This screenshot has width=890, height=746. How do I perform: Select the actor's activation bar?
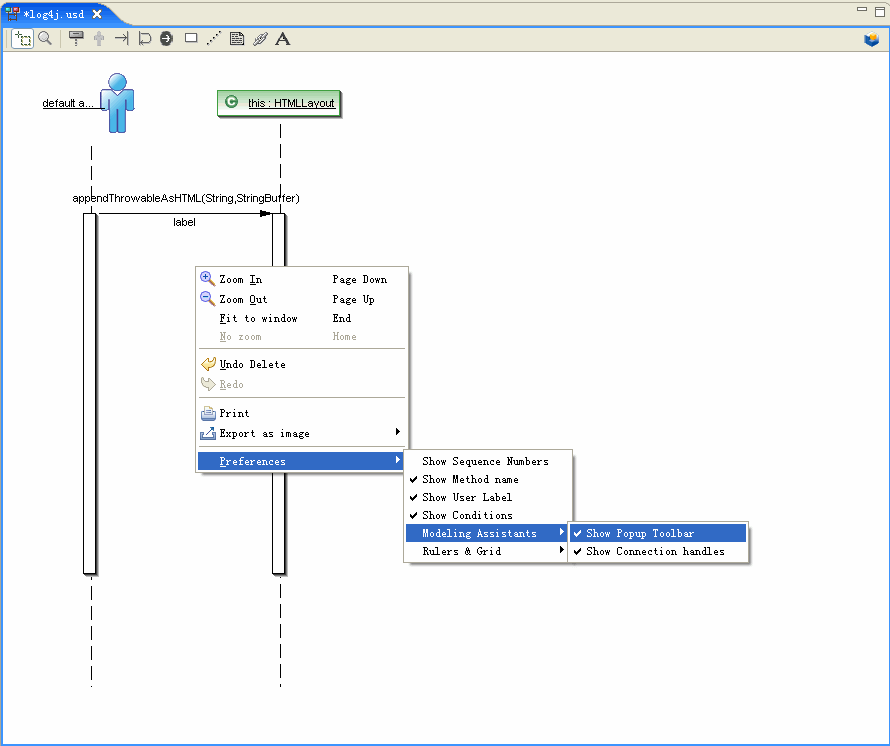pyautogui.click(x=90, y=393)
